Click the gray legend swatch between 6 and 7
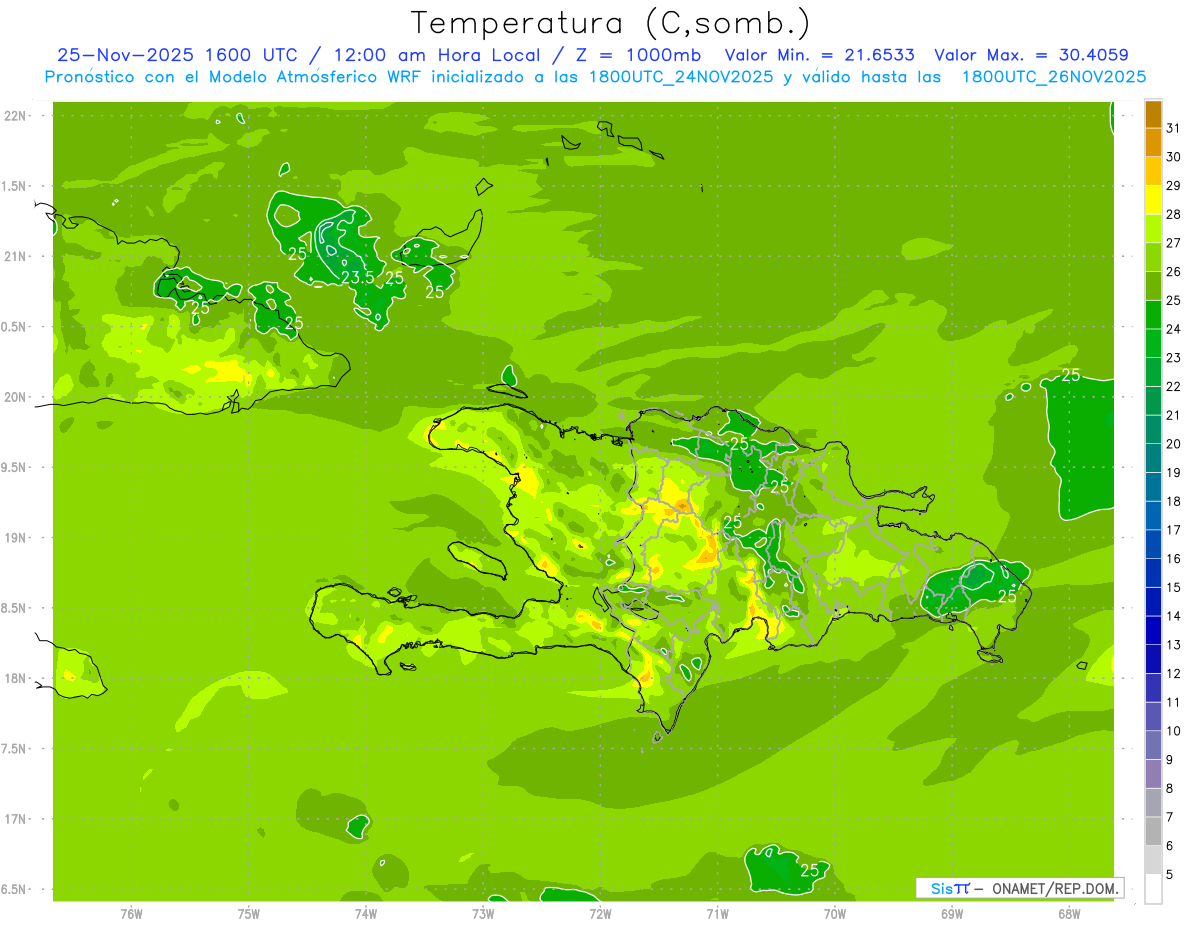This screenshot has width=1200, height=927. coord(1153,831)
